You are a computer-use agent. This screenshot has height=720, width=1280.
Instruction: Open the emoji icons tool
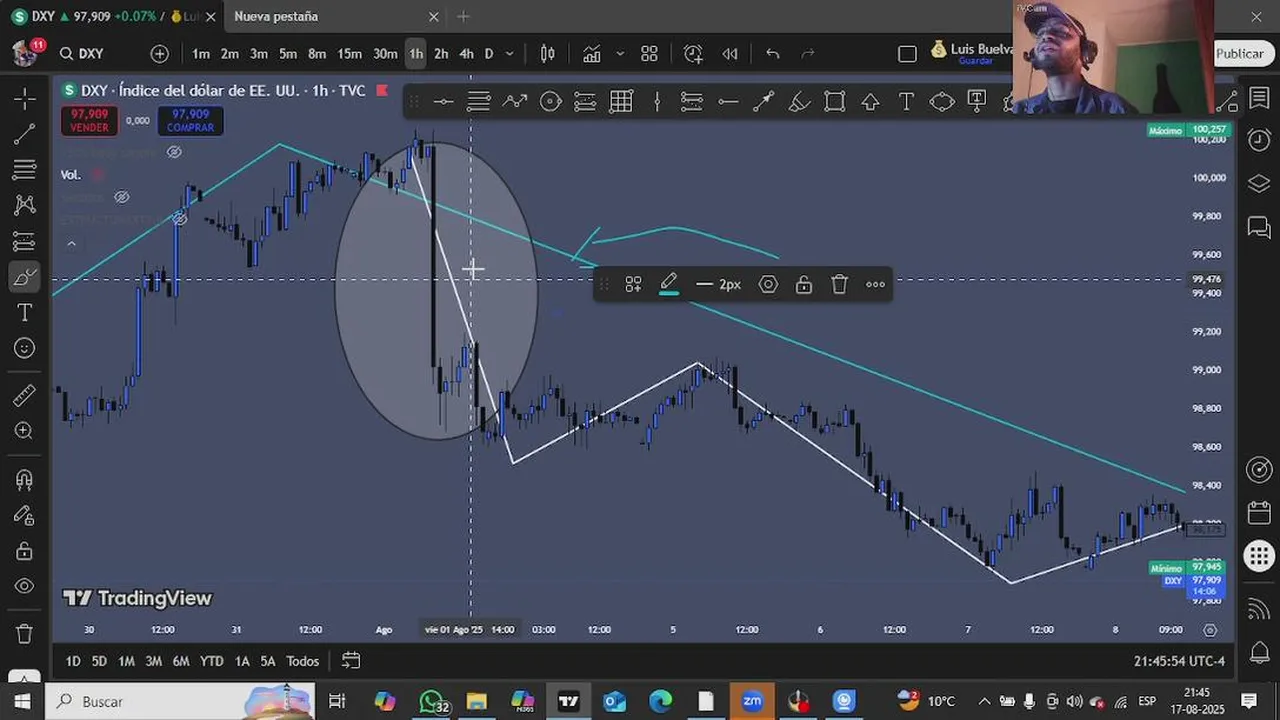[x=25, y=348]
